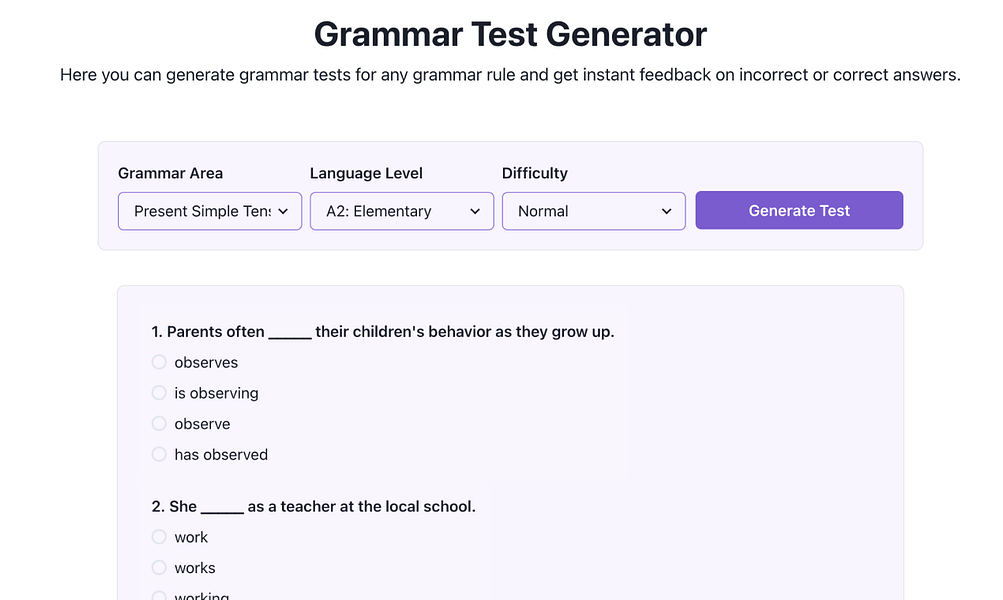1003x600 pixels.
Task: Open the Language Level selector
Action: [x=401, y=211]
